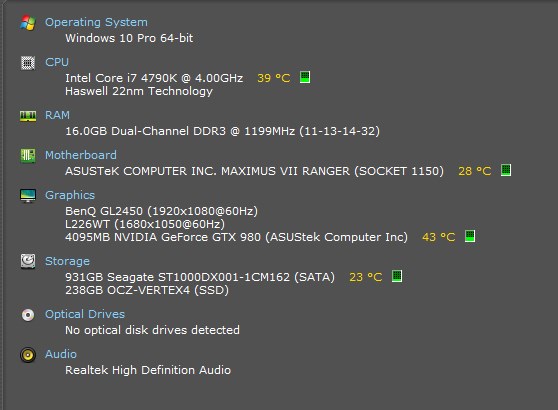Click the GTX 980 temperature status icon
Viewport: 558px width, 410px height.
pyautogui.click(x=470, y=236)
